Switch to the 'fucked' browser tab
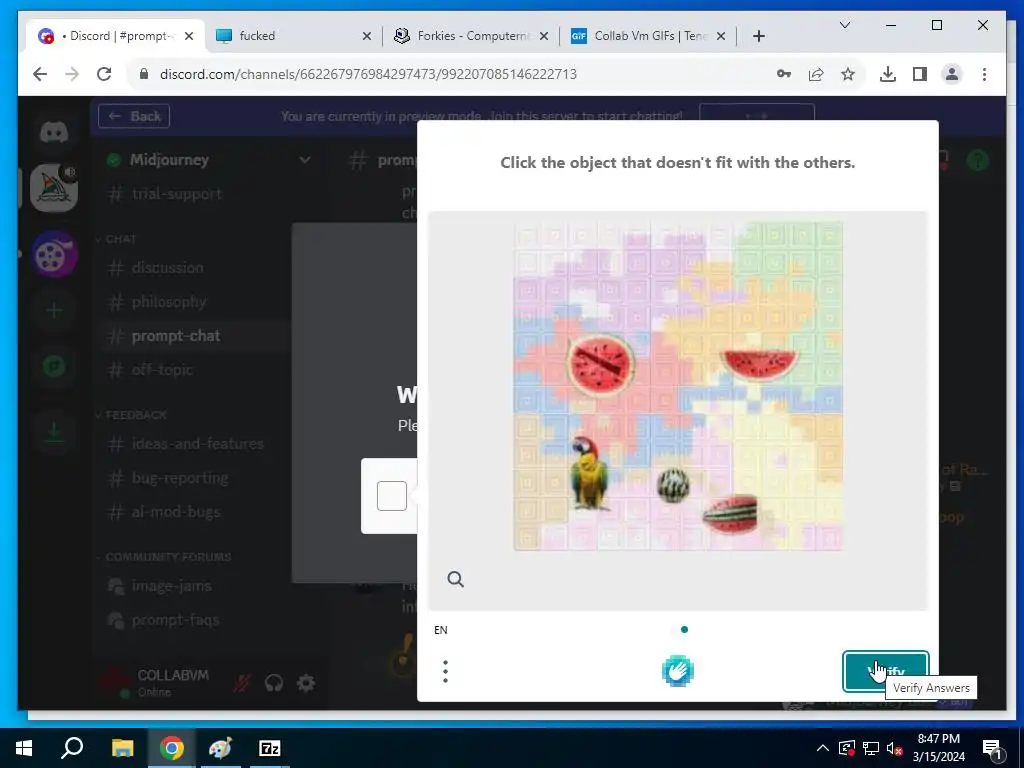The width and height of the screenshot is (1024, 768). pyautogui.click(x=294, y=36)
